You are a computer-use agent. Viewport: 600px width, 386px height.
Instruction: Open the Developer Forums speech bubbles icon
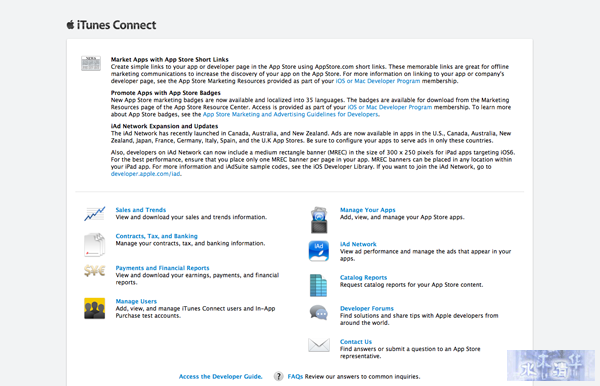(319, 313)
